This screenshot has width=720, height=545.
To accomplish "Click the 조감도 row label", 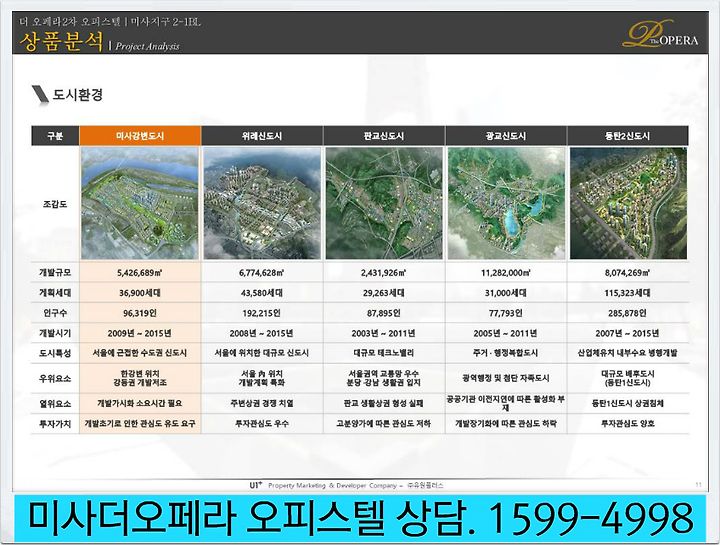I will 55,204.
